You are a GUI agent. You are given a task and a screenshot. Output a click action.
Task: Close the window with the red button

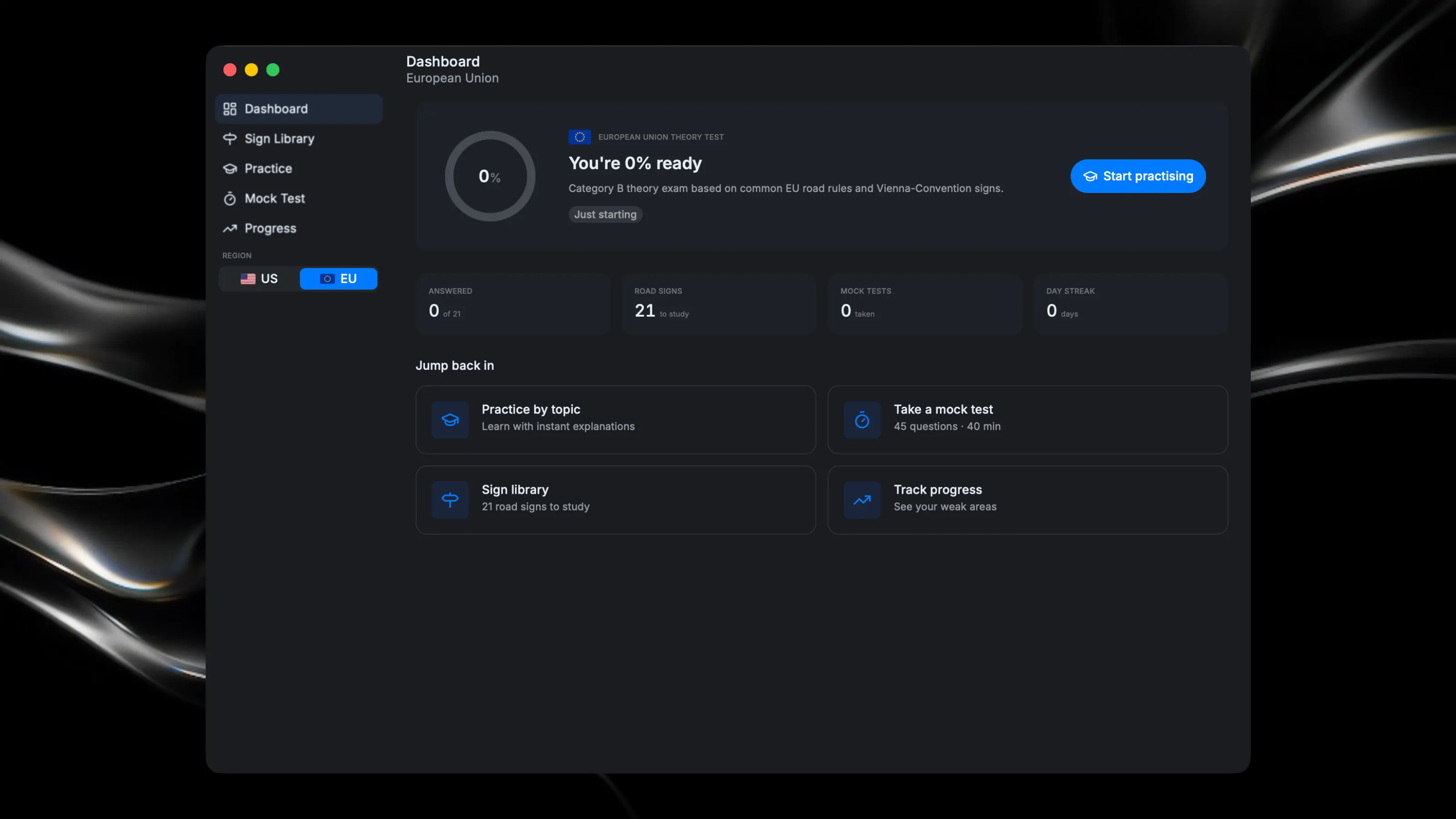229,70
